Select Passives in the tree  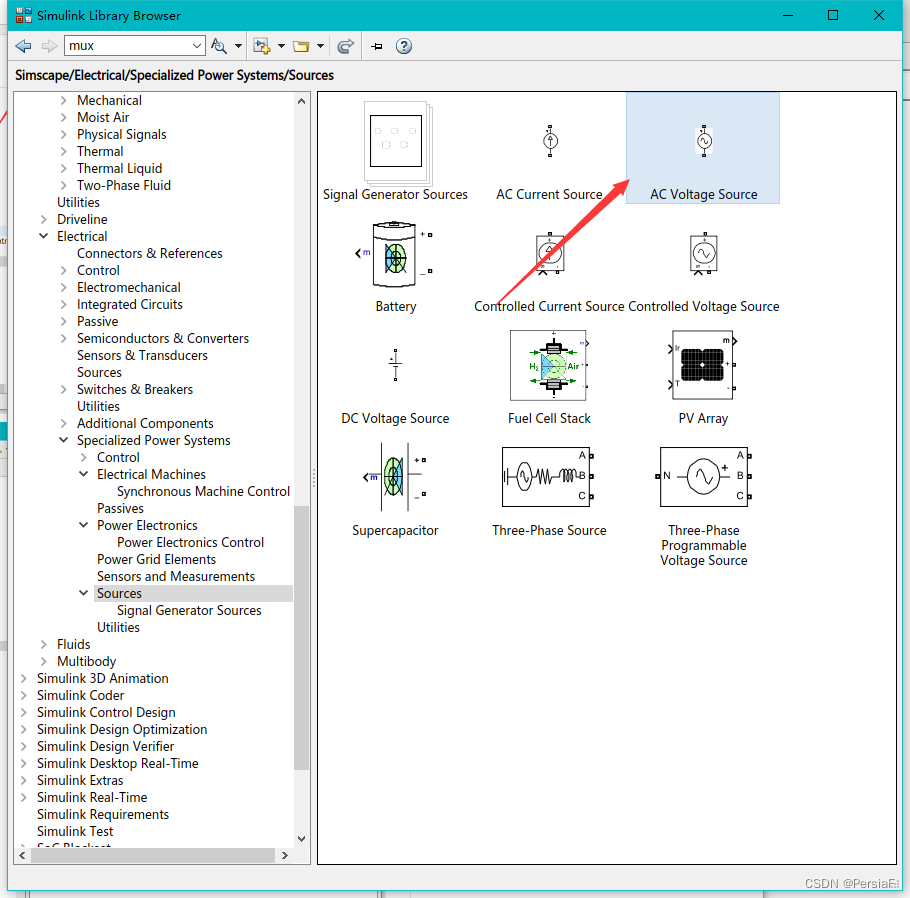(x=120, y=508)
